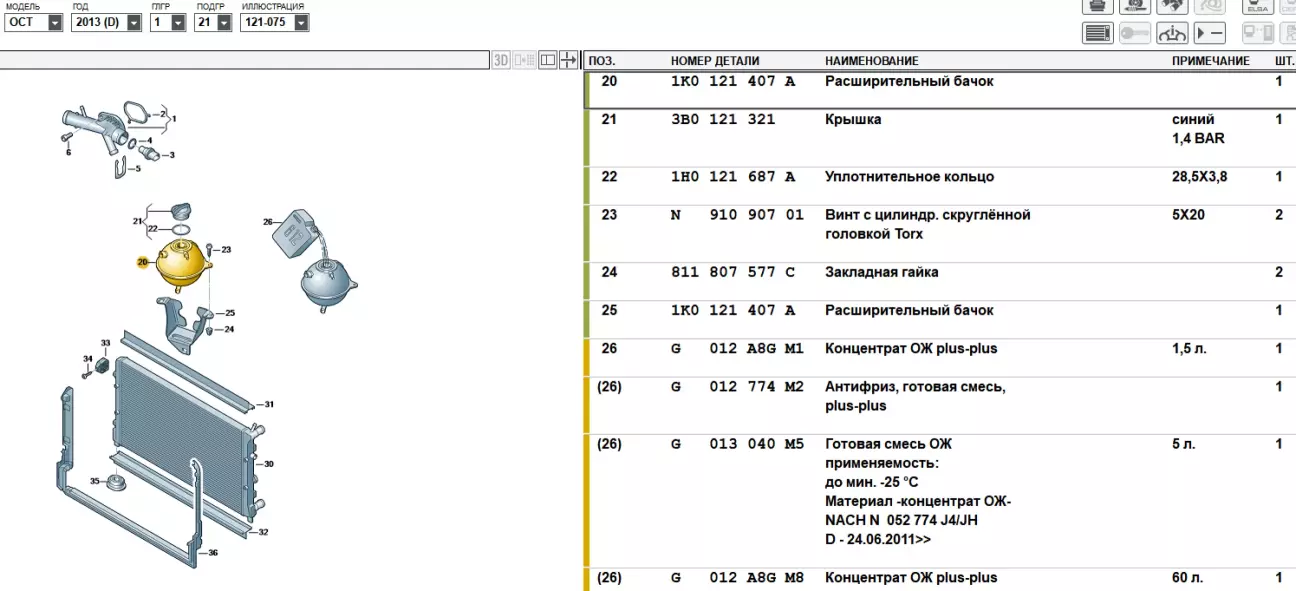Select row 24 Закладная гайка
This screenshot has height=591, width=1296.
click(x=940, y=281)
